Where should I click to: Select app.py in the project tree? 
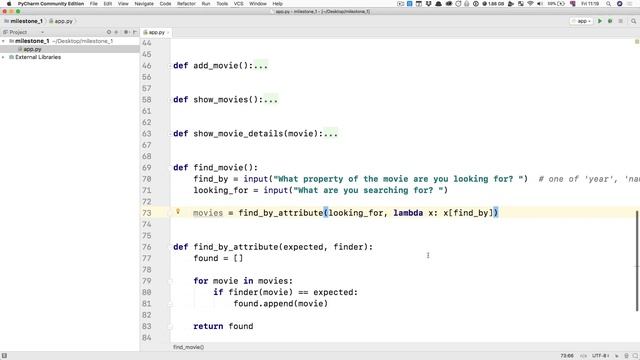pos(32,49)
